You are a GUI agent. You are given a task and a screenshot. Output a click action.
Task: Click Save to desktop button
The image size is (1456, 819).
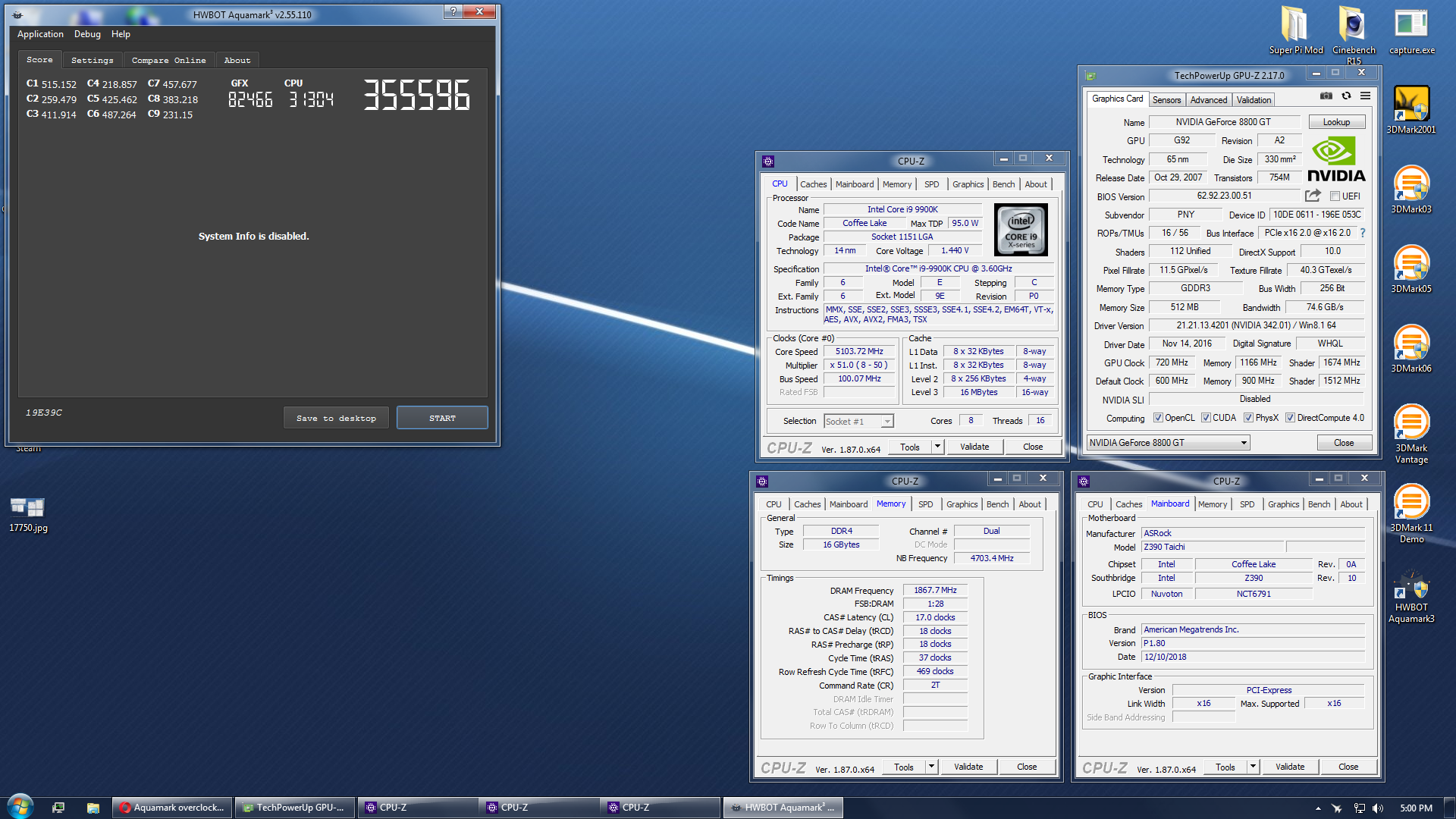[336, 418]
